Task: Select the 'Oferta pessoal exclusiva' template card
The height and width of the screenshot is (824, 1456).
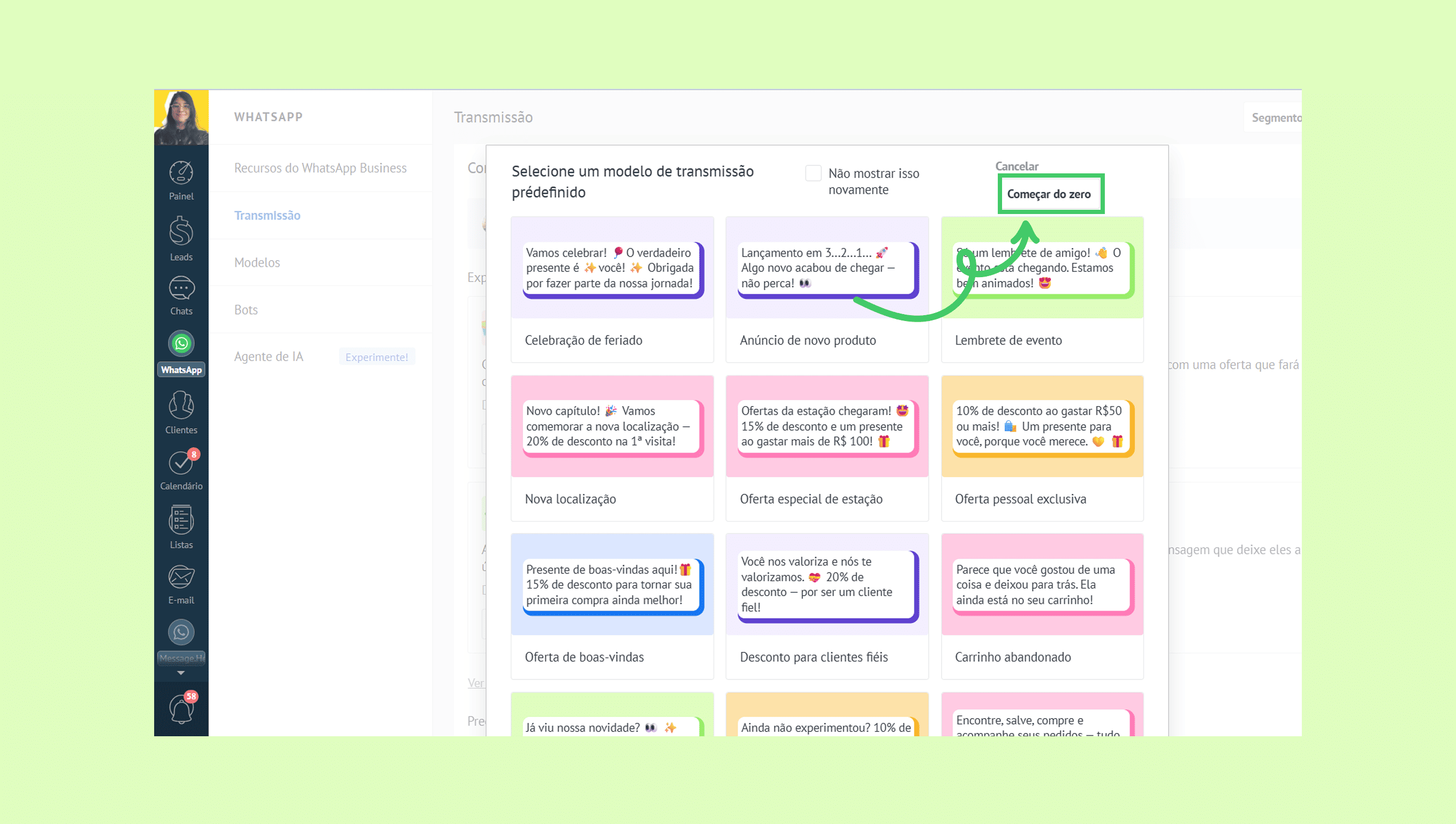Action: click(1042, 448)
